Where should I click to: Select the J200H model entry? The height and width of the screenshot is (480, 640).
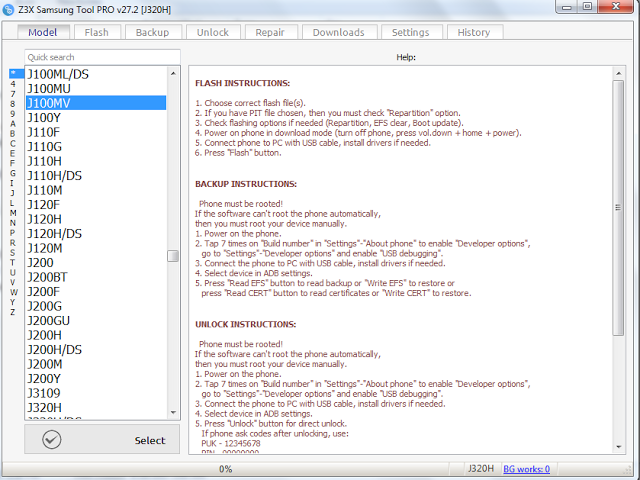coord(96,335)
